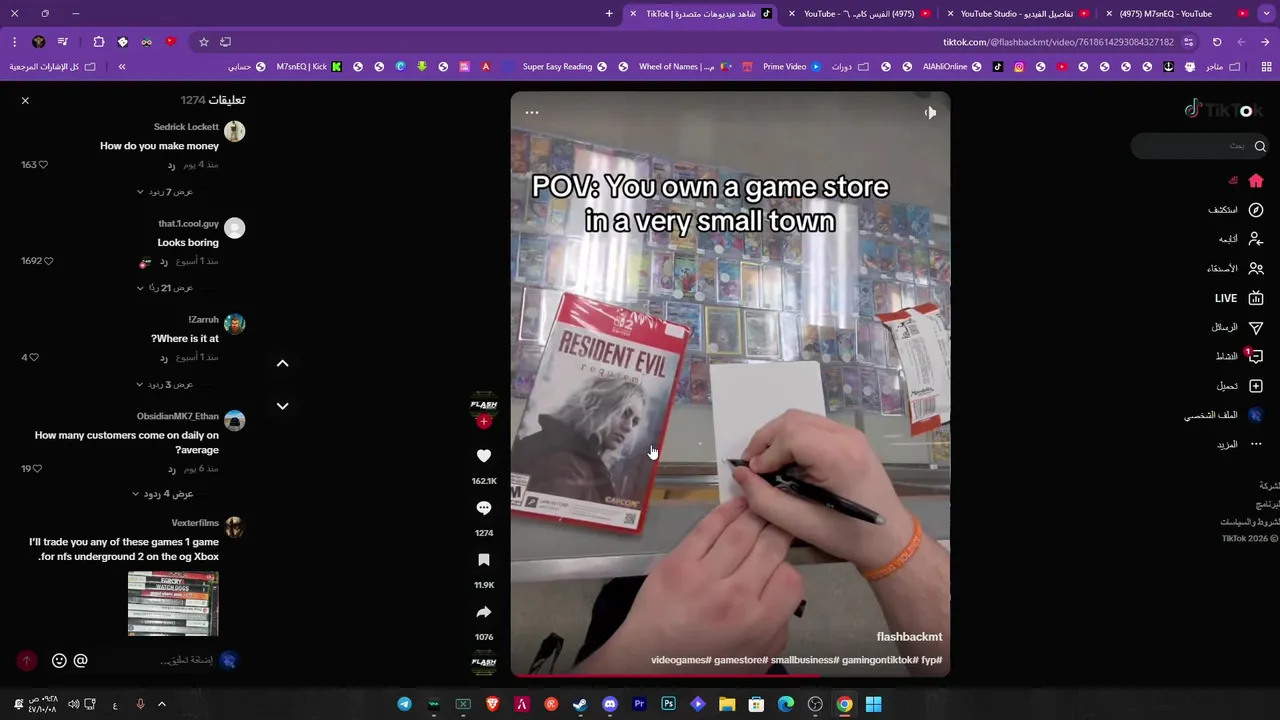
Task: Open the video comments bubble icon
Action: pos(484,508)
